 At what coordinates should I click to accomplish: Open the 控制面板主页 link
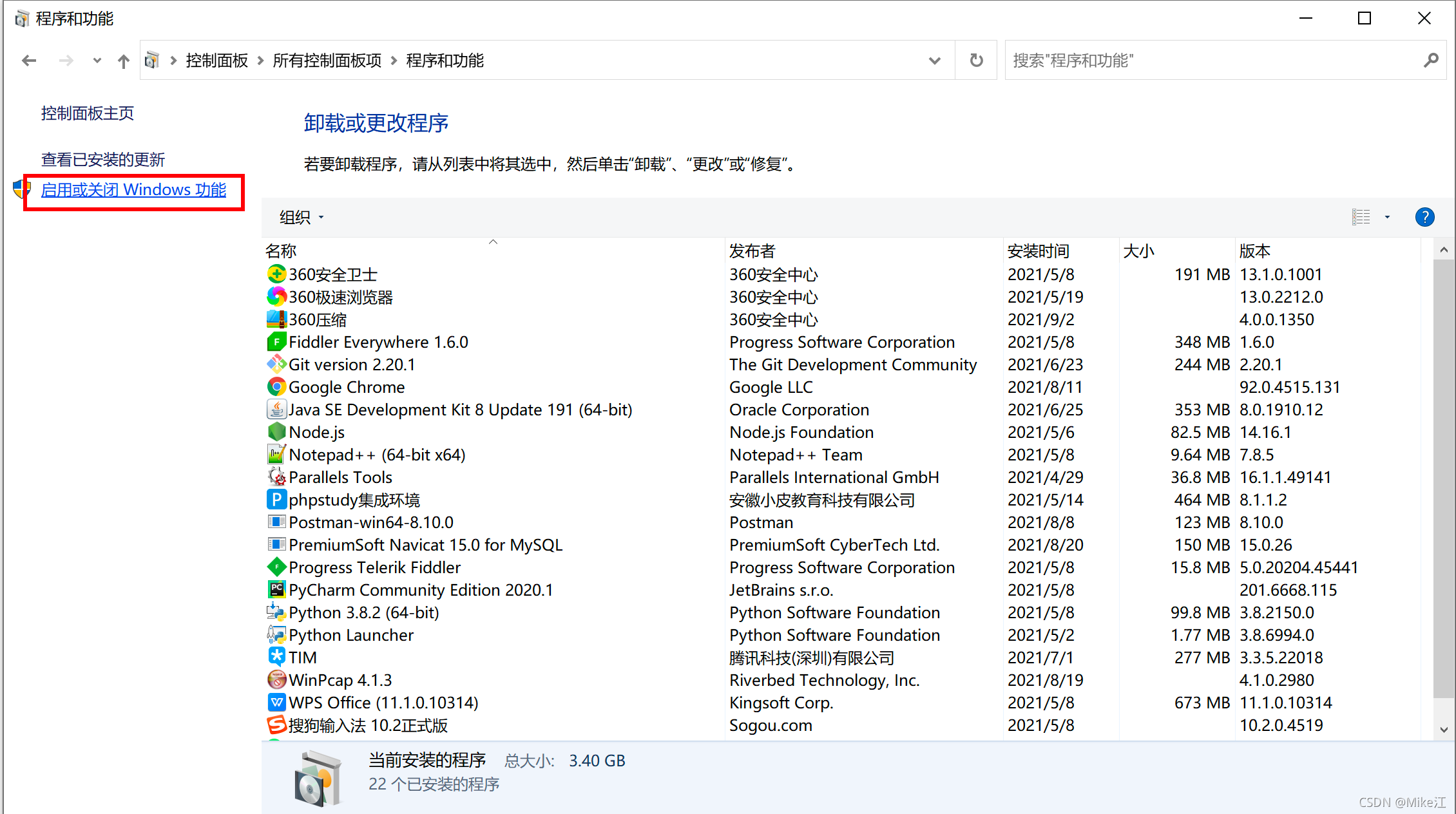tap(88, 113)
